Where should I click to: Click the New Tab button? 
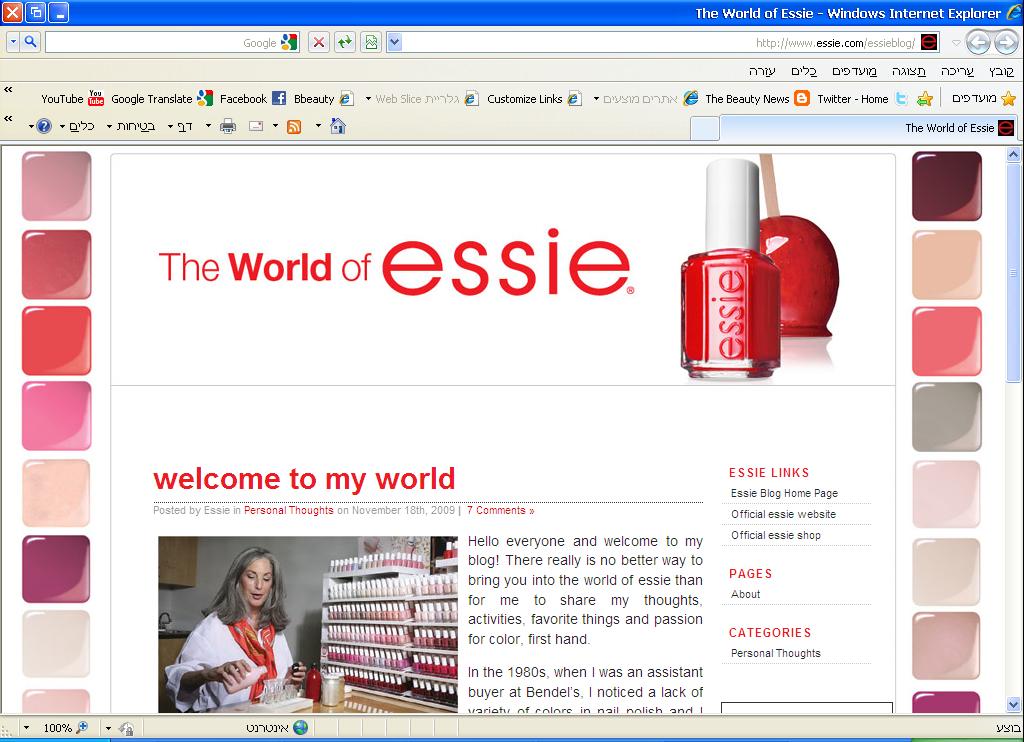[x=705, y=129]
